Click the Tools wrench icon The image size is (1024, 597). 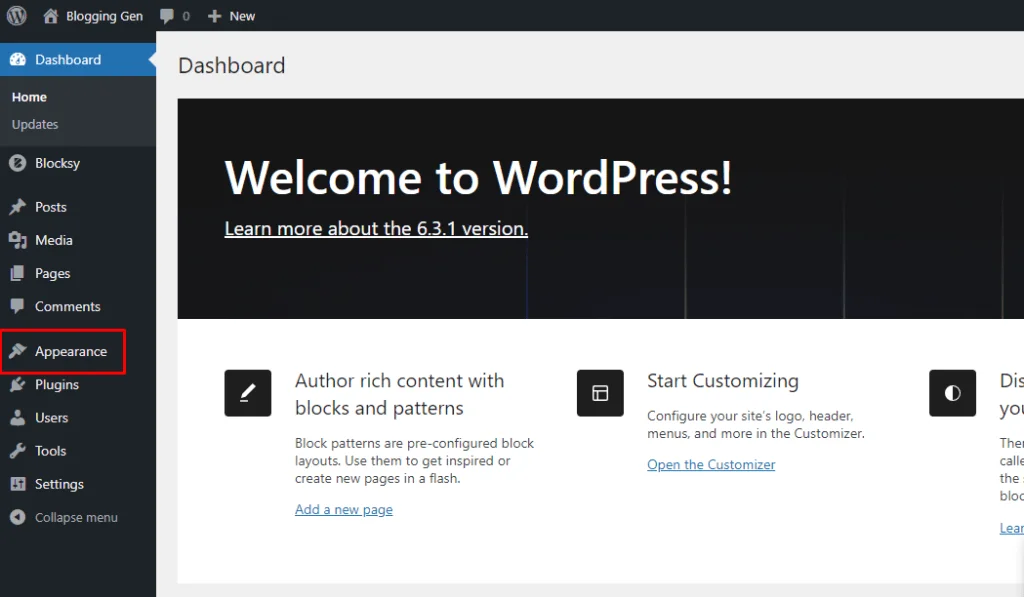point(18,451)
